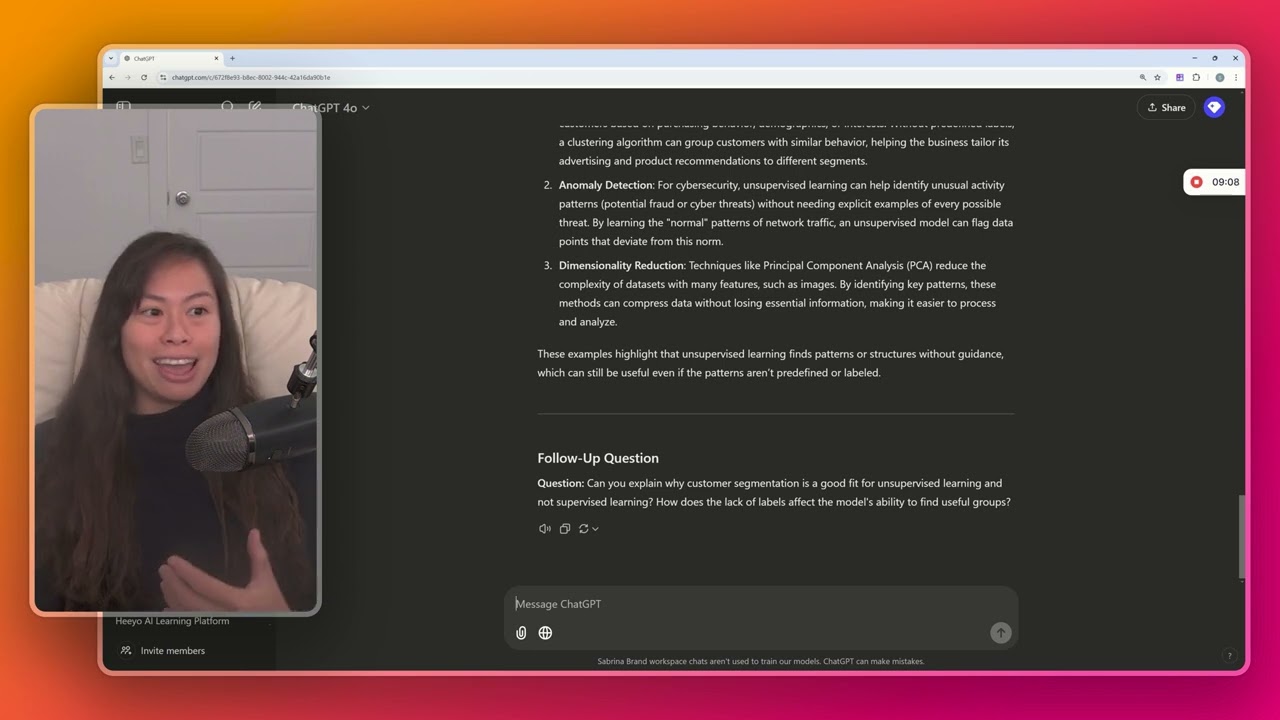Viewport: 1280px width, 720px height.
Task: Click the Follow-Up Question heading
Action: tap(598, 458)
